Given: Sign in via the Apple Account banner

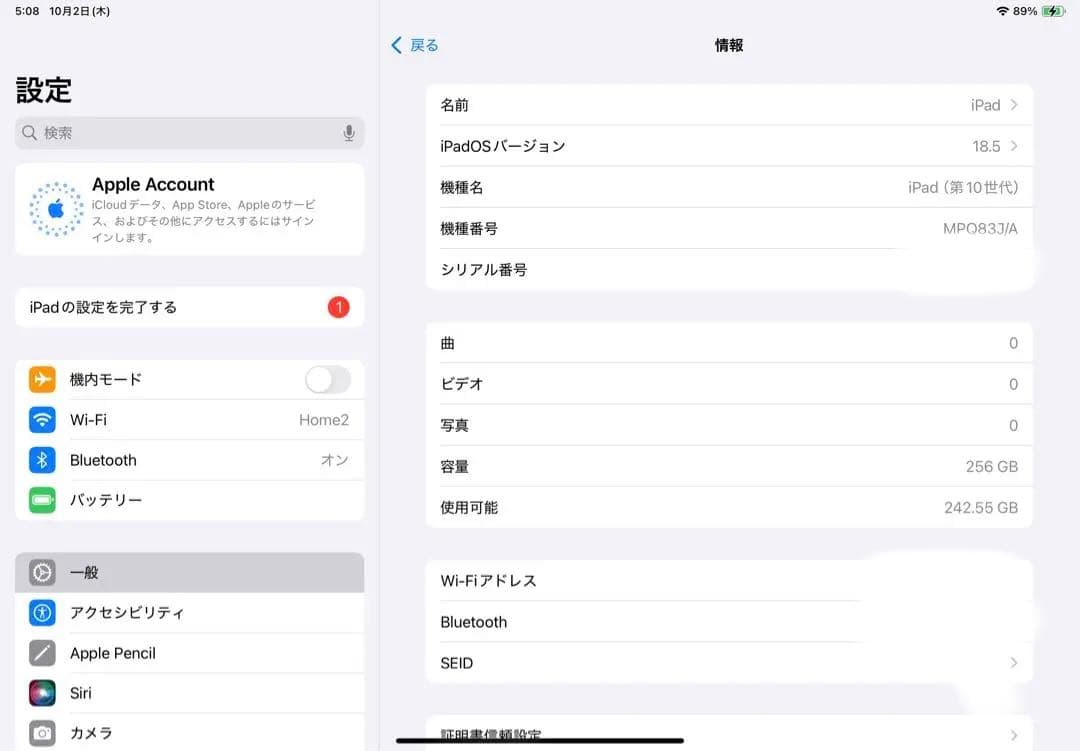Looking at the screenshot, I should tap(190, 207).
